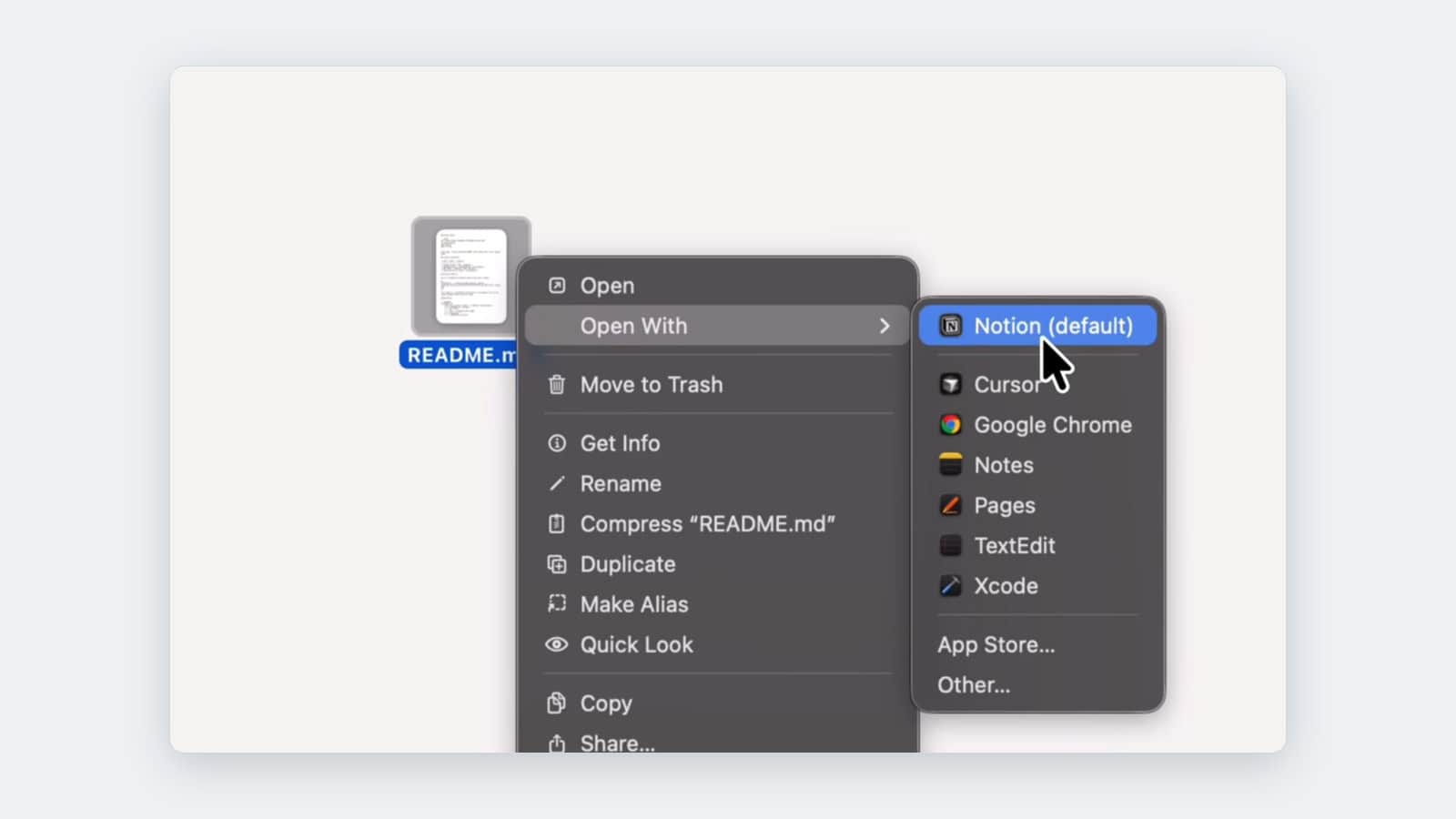Click the trash can icon

click(557, 385)
